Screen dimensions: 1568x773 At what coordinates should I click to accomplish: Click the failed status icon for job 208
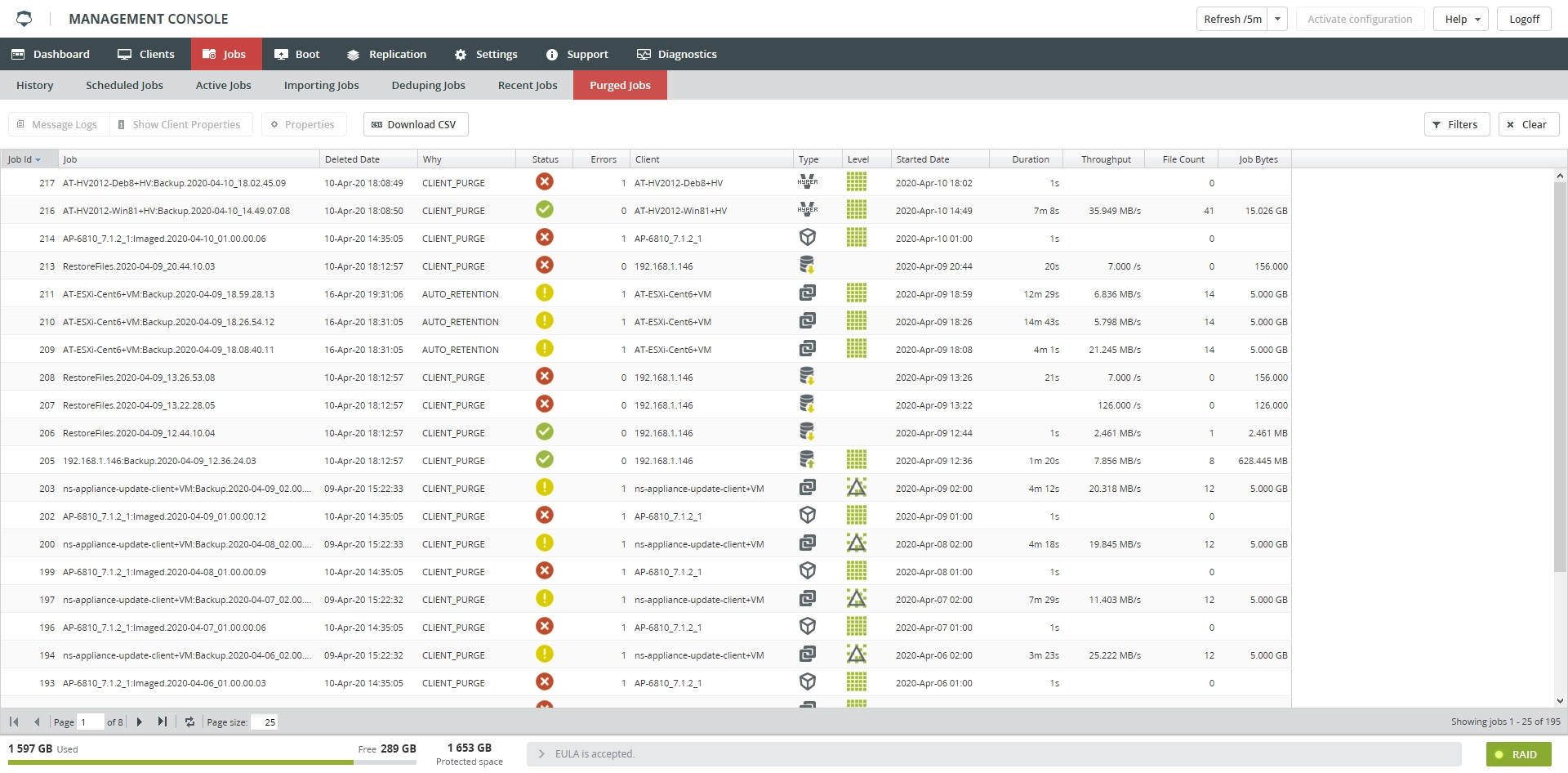point(545,376)
